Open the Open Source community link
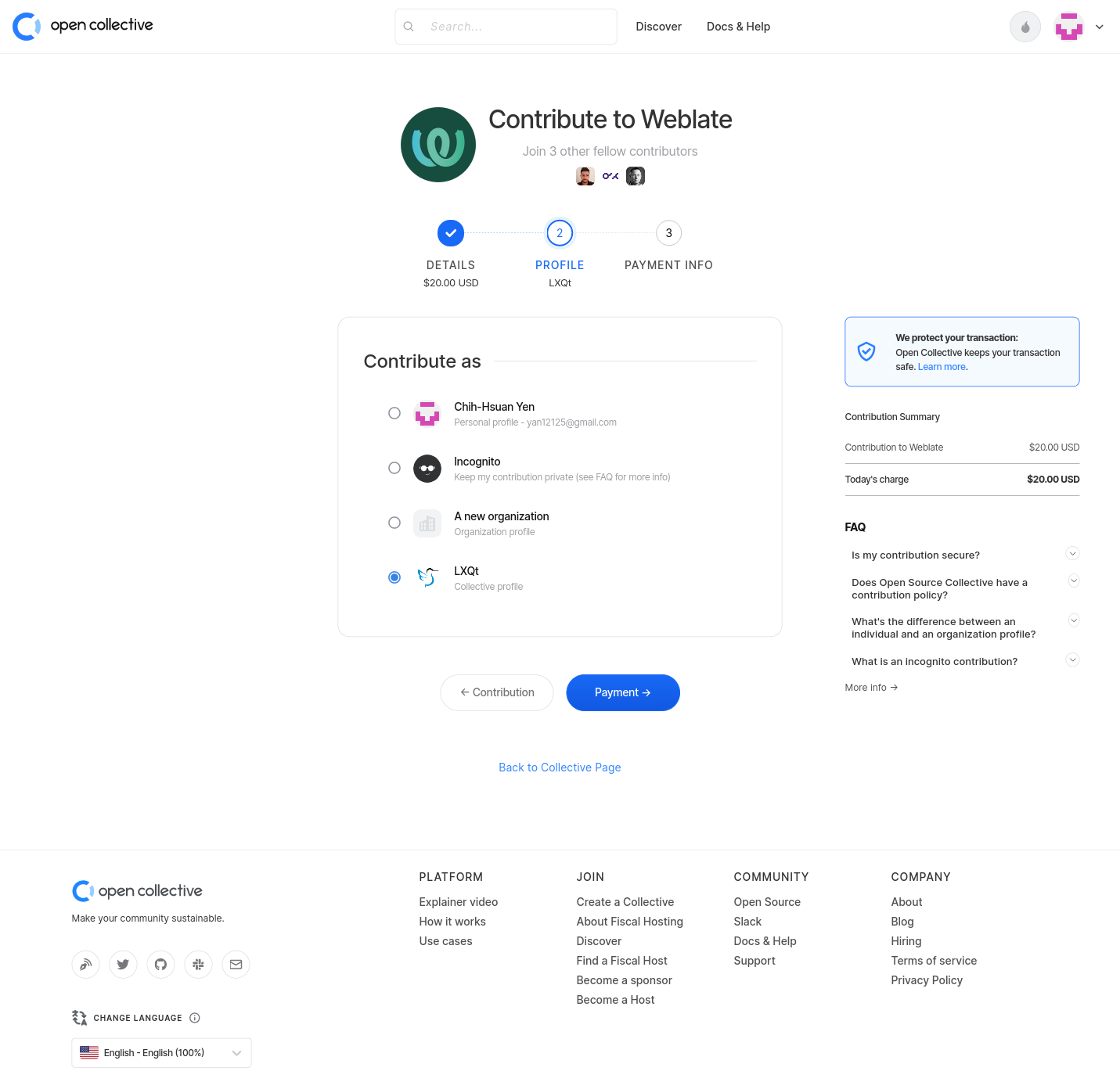Image resolution: width=1120 pixels, height=1082 pixels. [767, 902]
